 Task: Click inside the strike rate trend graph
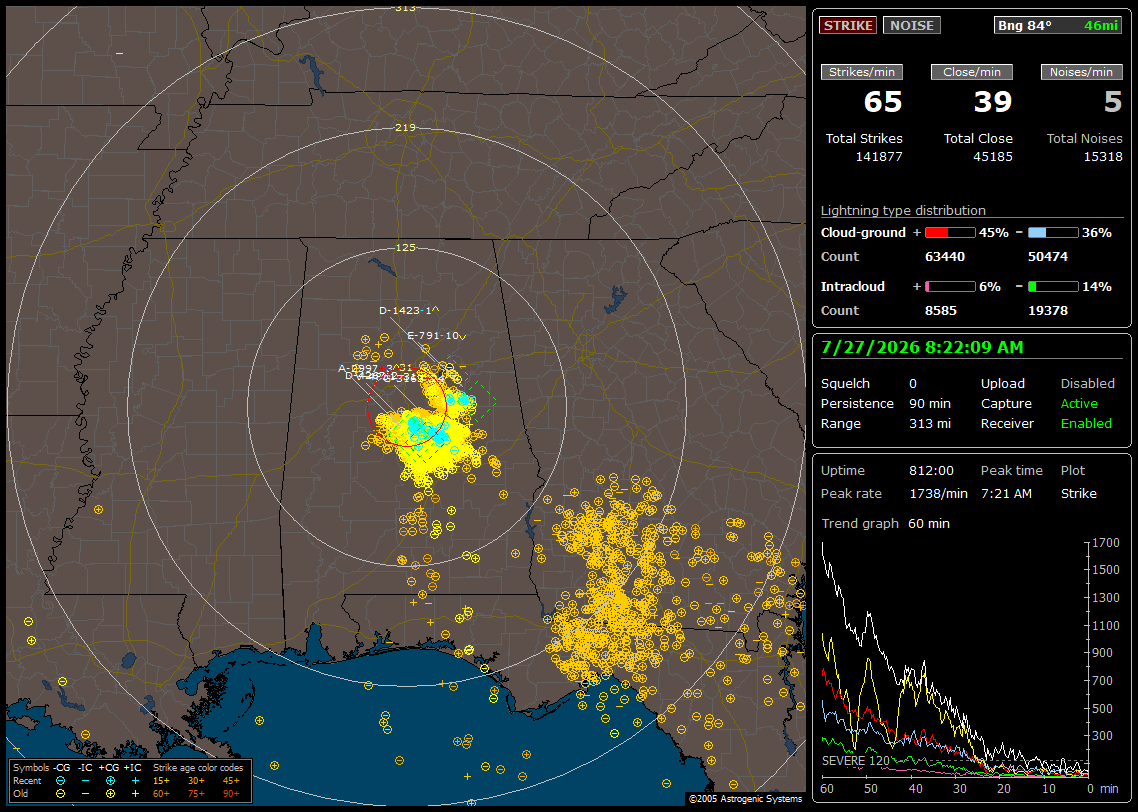click(954, 660)
